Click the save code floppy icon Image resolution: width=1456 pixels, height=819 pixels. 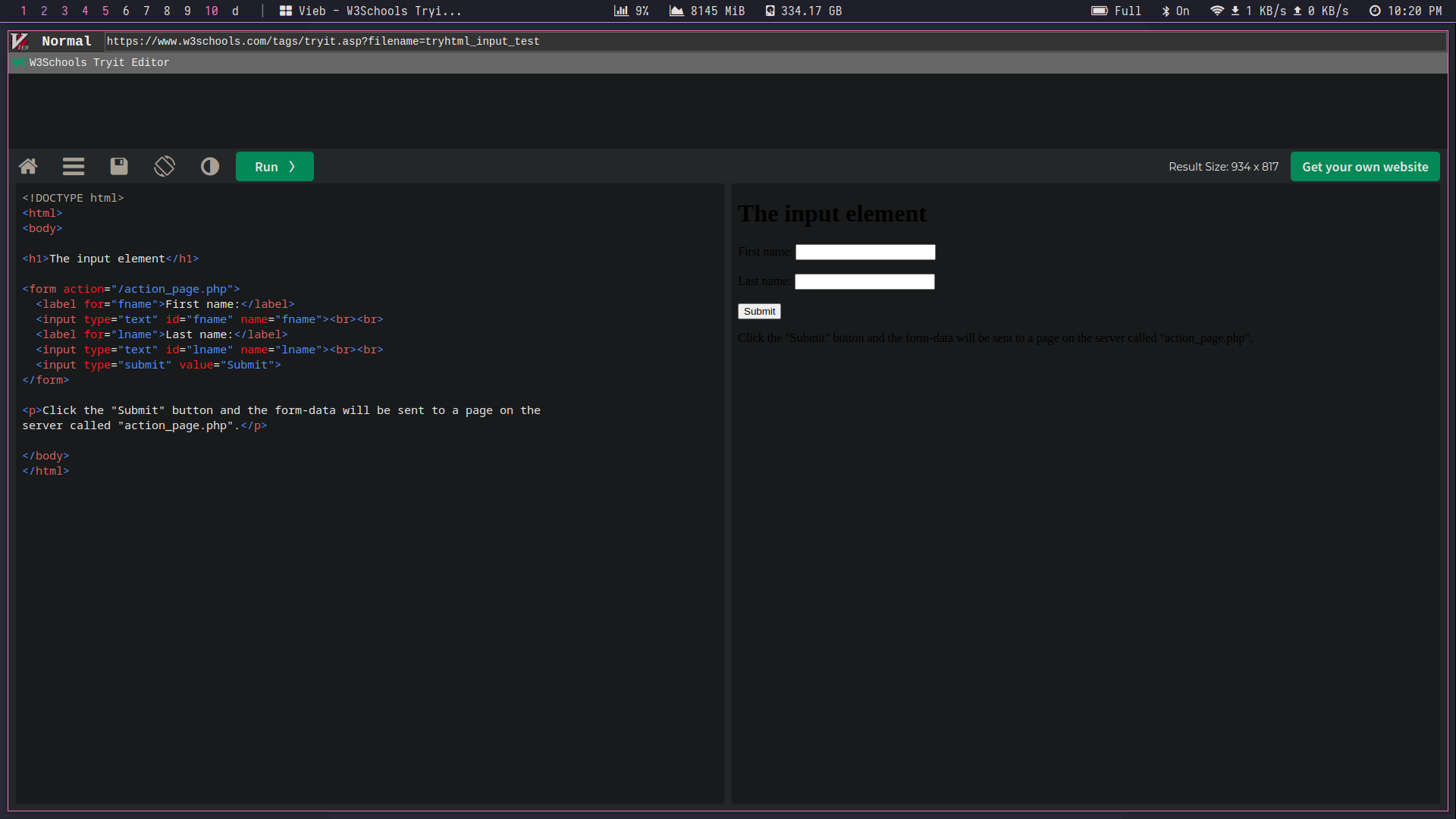[119, 167]
